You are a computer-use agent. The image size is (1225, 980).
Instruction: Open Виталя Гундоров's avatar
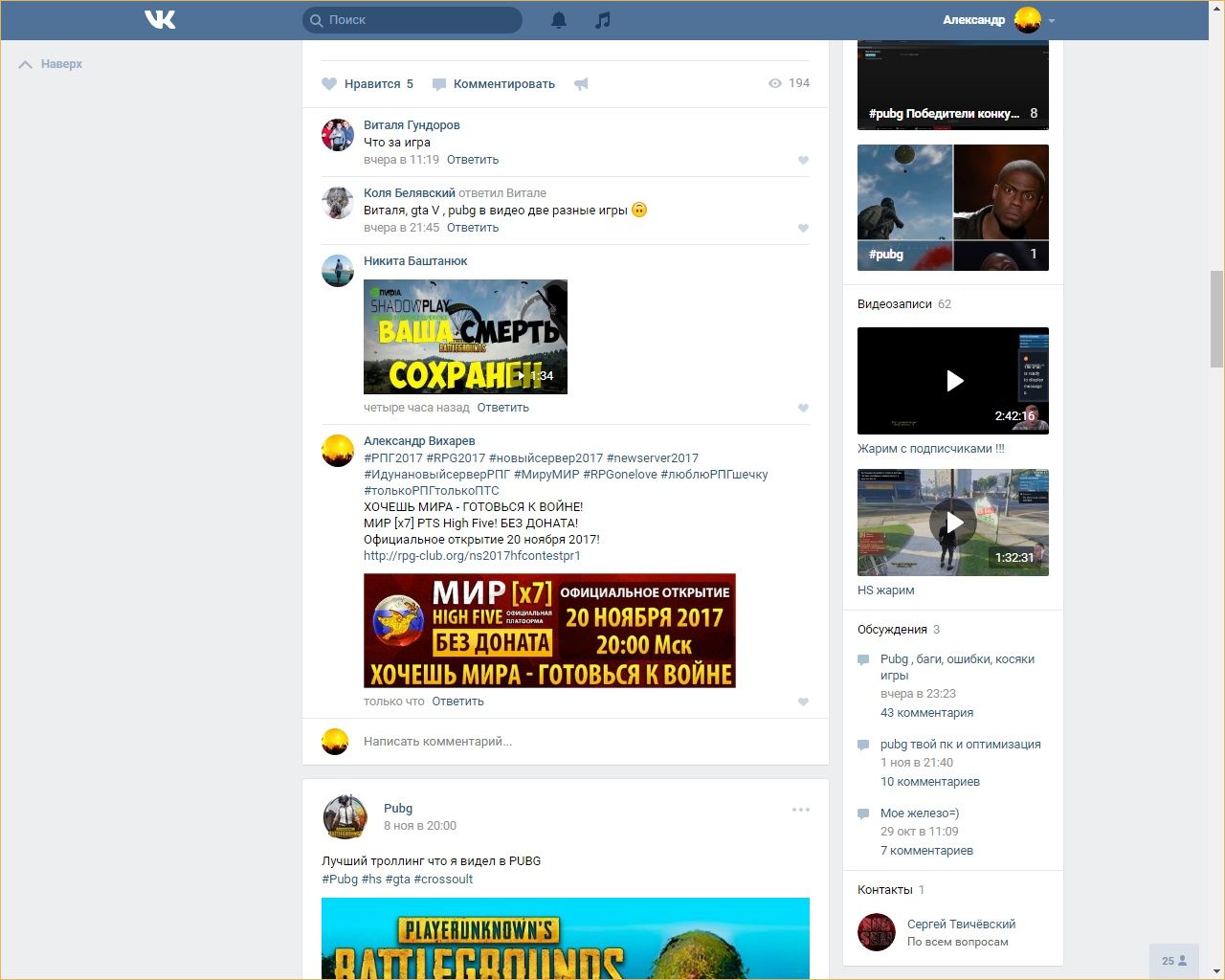(338, 135)
